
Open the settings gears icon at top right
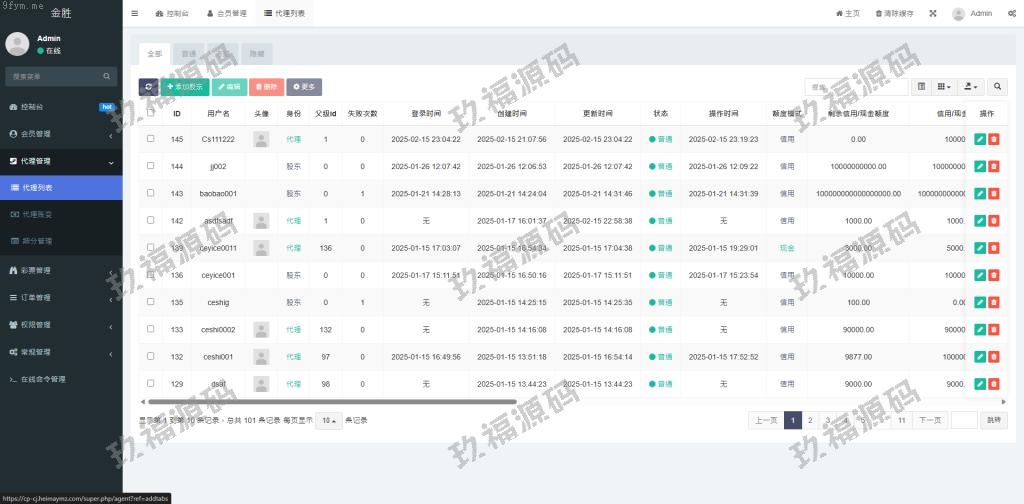click(1012, 14)
